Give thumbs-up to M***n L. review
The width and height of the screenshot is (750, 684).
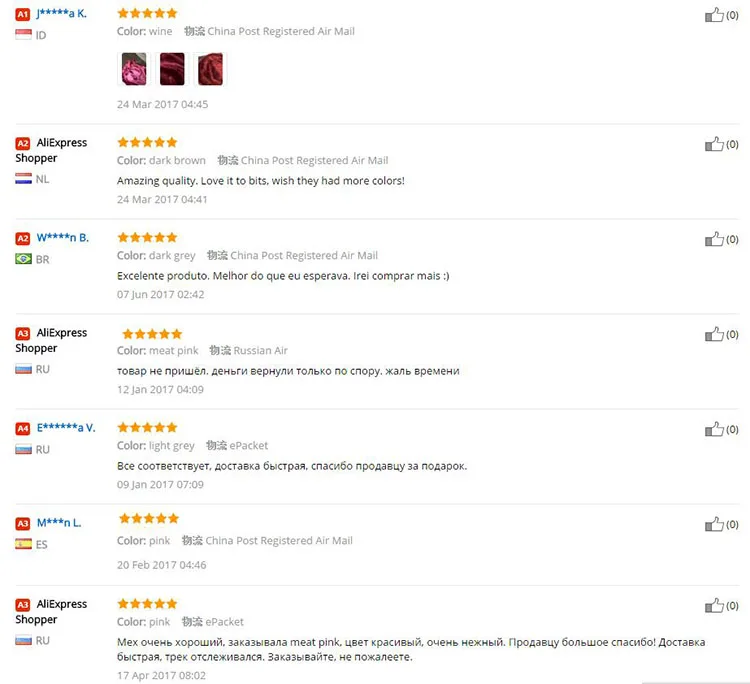tap(714, 524)
